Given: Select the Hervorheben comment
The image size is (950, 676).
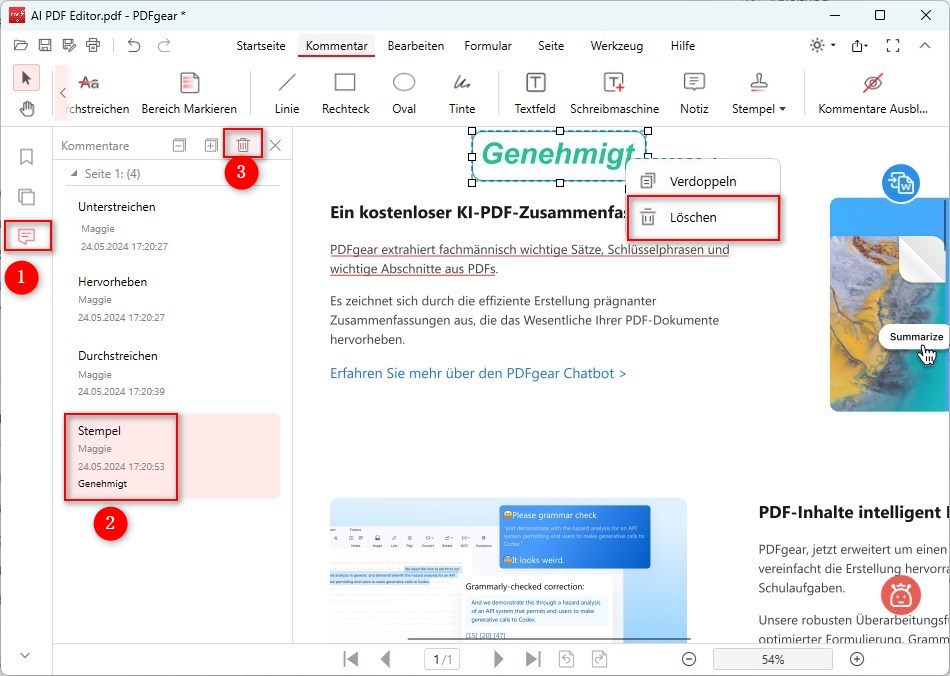Looking at the screenshot, I should pyautogui.click(x=172, y=299).
